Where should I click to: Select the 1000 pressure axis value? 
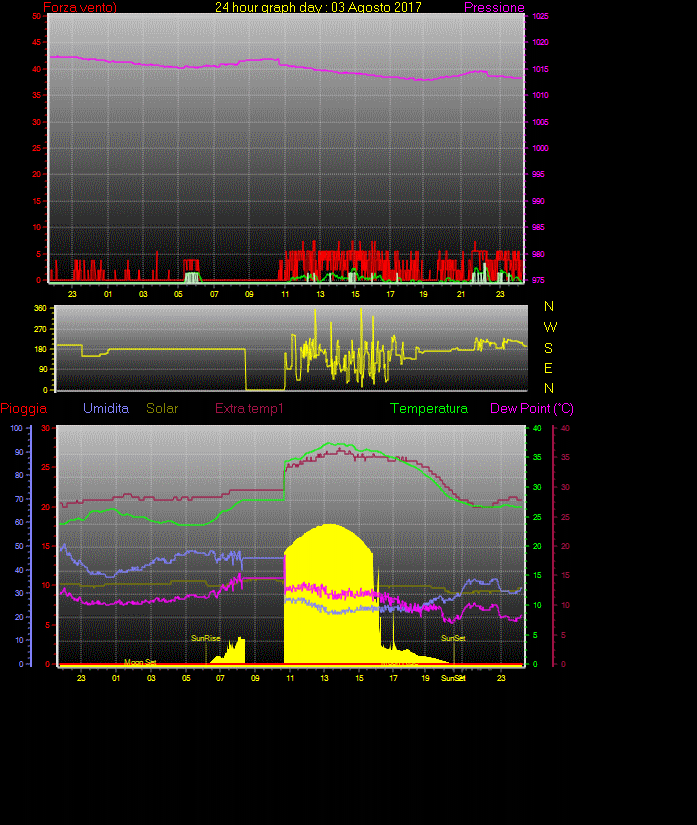540,148
